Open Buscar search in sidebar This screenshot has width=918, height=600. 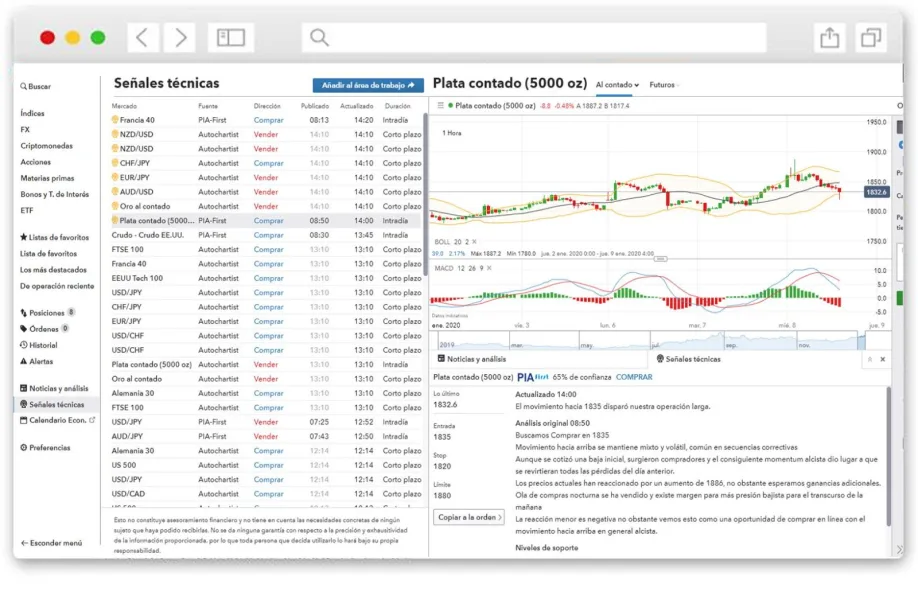click(36, 86)
